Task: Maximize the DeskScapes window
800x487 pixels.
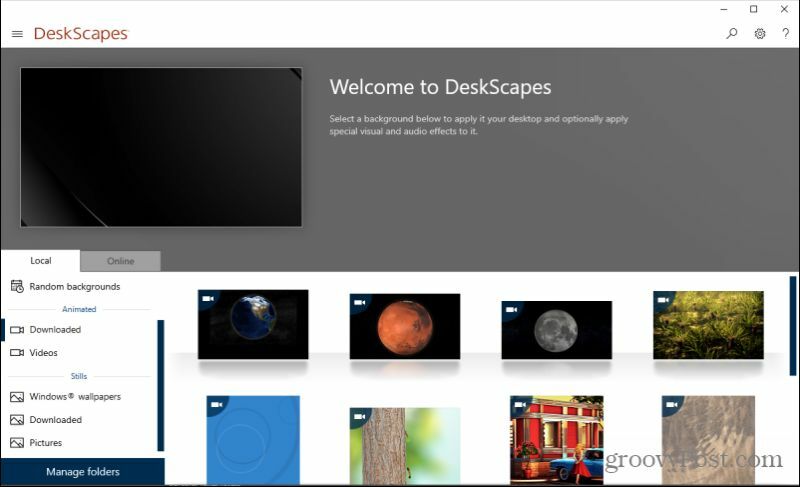Action: pyautogui.click(x=754, y=9)
